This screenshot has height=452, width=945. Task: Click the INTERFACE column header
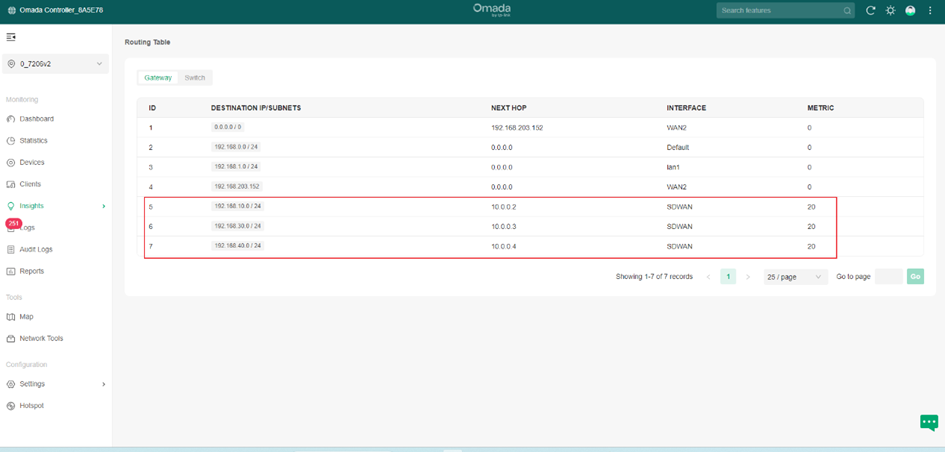[686, 108]
